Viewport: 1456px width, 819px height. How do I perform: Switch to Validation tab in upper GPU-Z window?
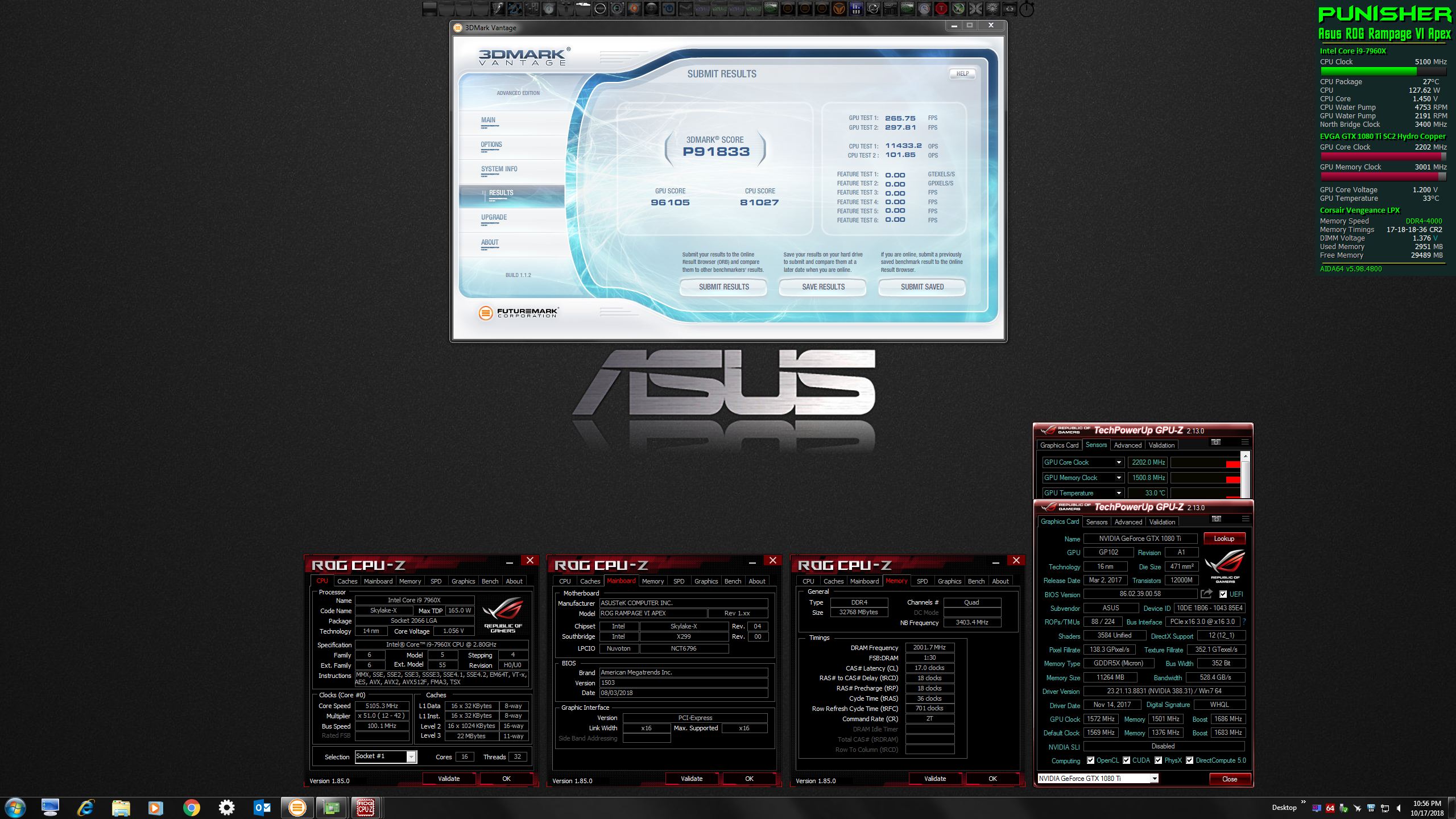tap(1161, 445)
